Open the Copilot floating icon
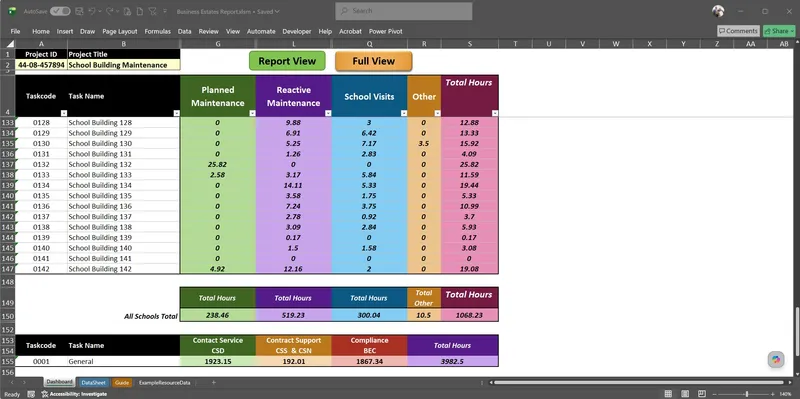This screenshot has height=399, width=800. pyautogui.click(x=776, y=359)
